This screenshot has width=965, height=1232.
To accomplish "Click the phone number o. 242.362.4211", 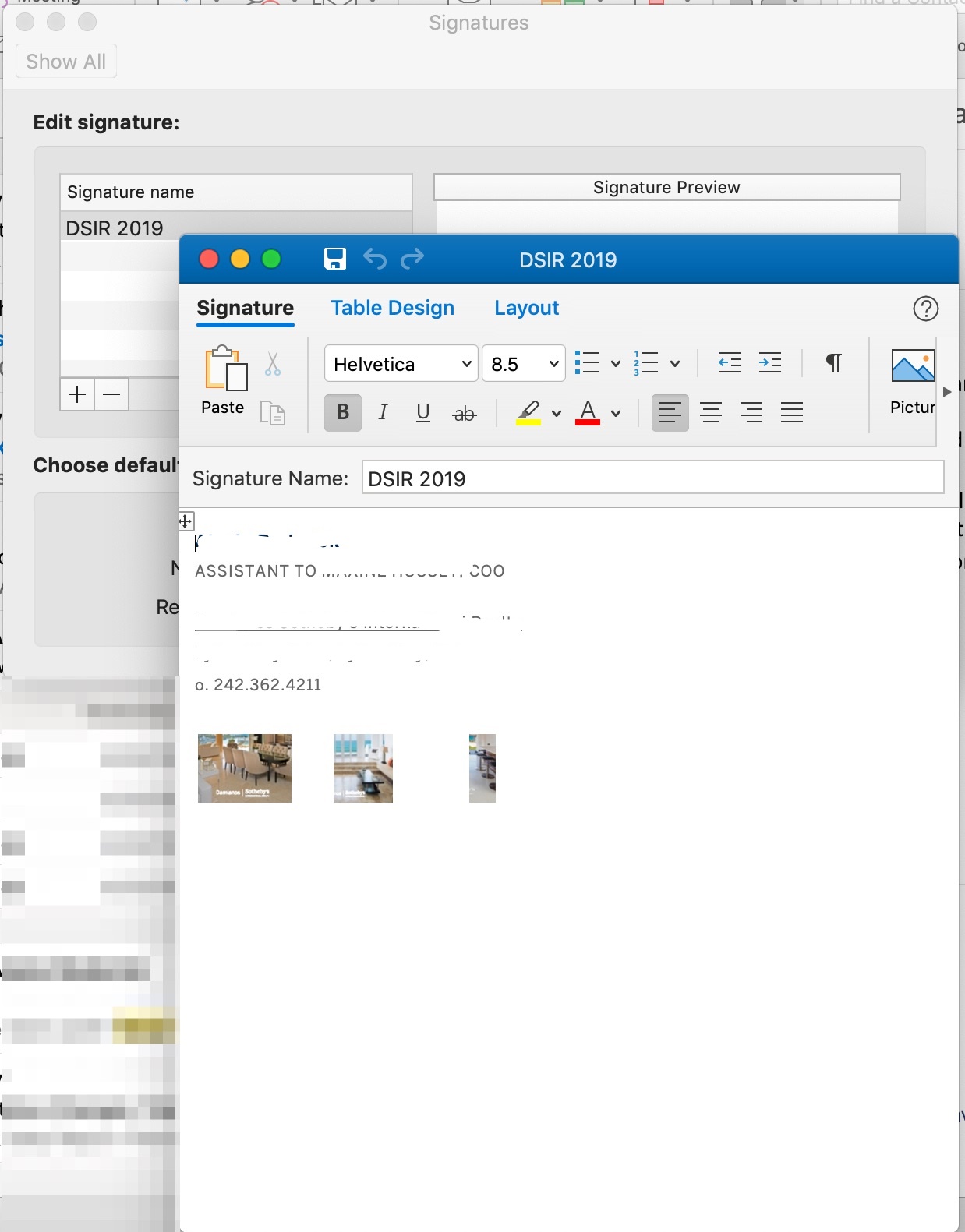I will tap(258, 685).
